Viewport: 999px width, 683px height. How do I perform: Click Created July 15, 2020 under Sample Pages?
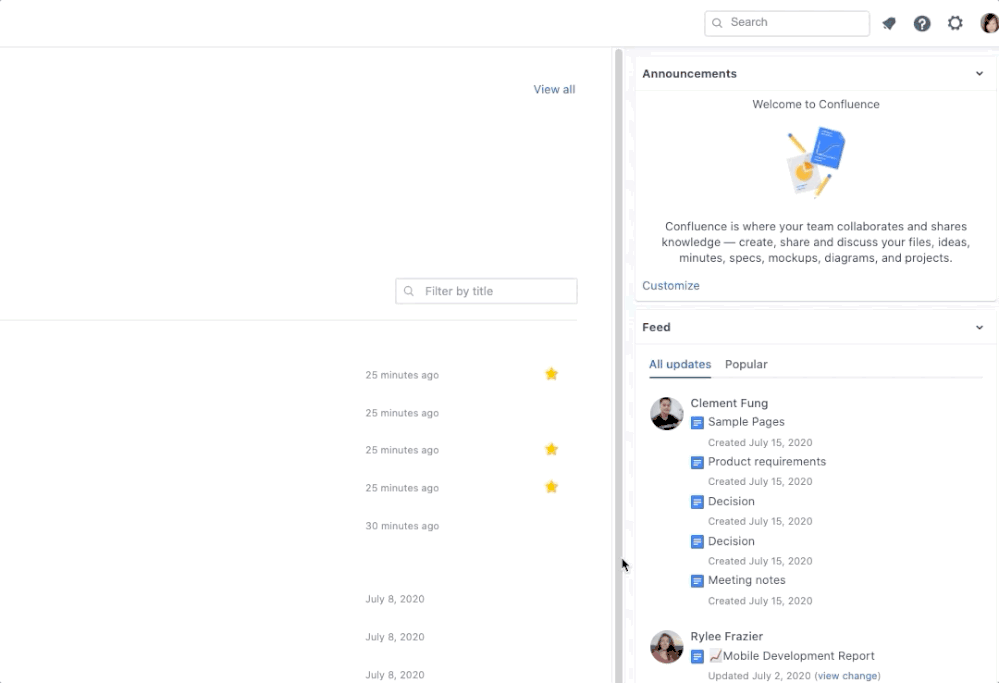tap(760, 442)
